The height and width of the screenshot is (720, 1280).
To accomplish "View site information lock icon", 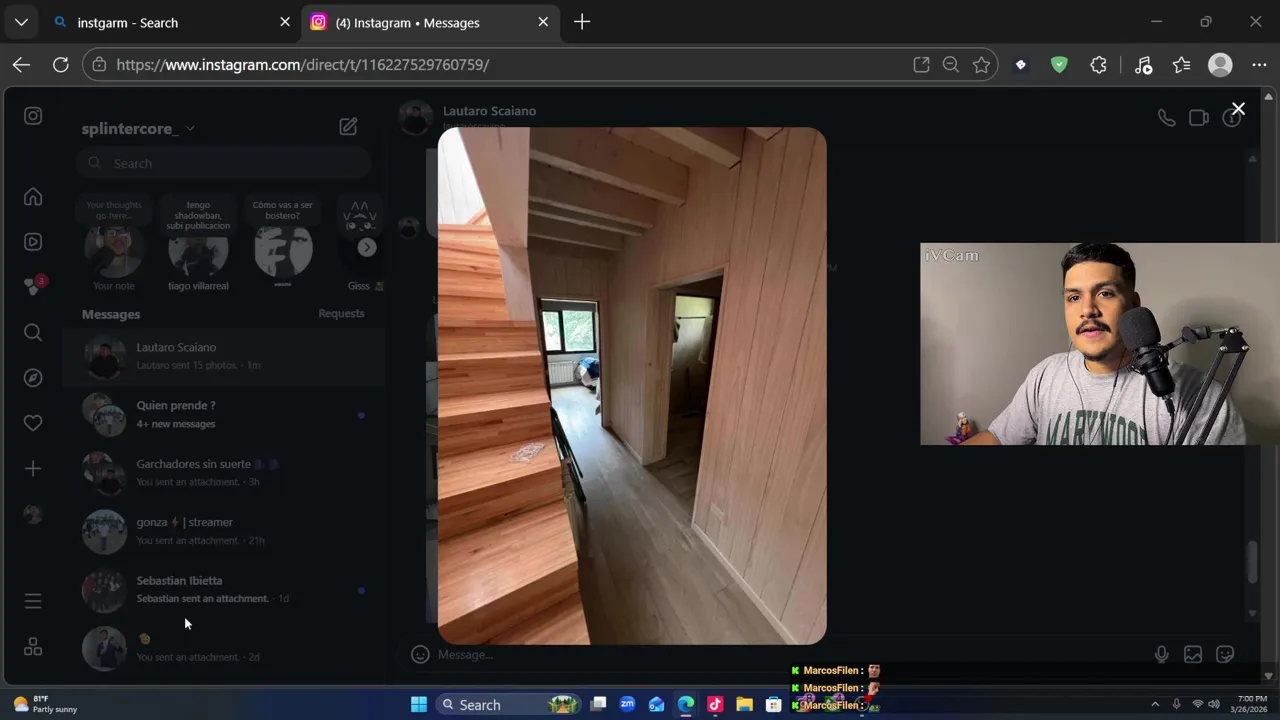I will 98,65.
